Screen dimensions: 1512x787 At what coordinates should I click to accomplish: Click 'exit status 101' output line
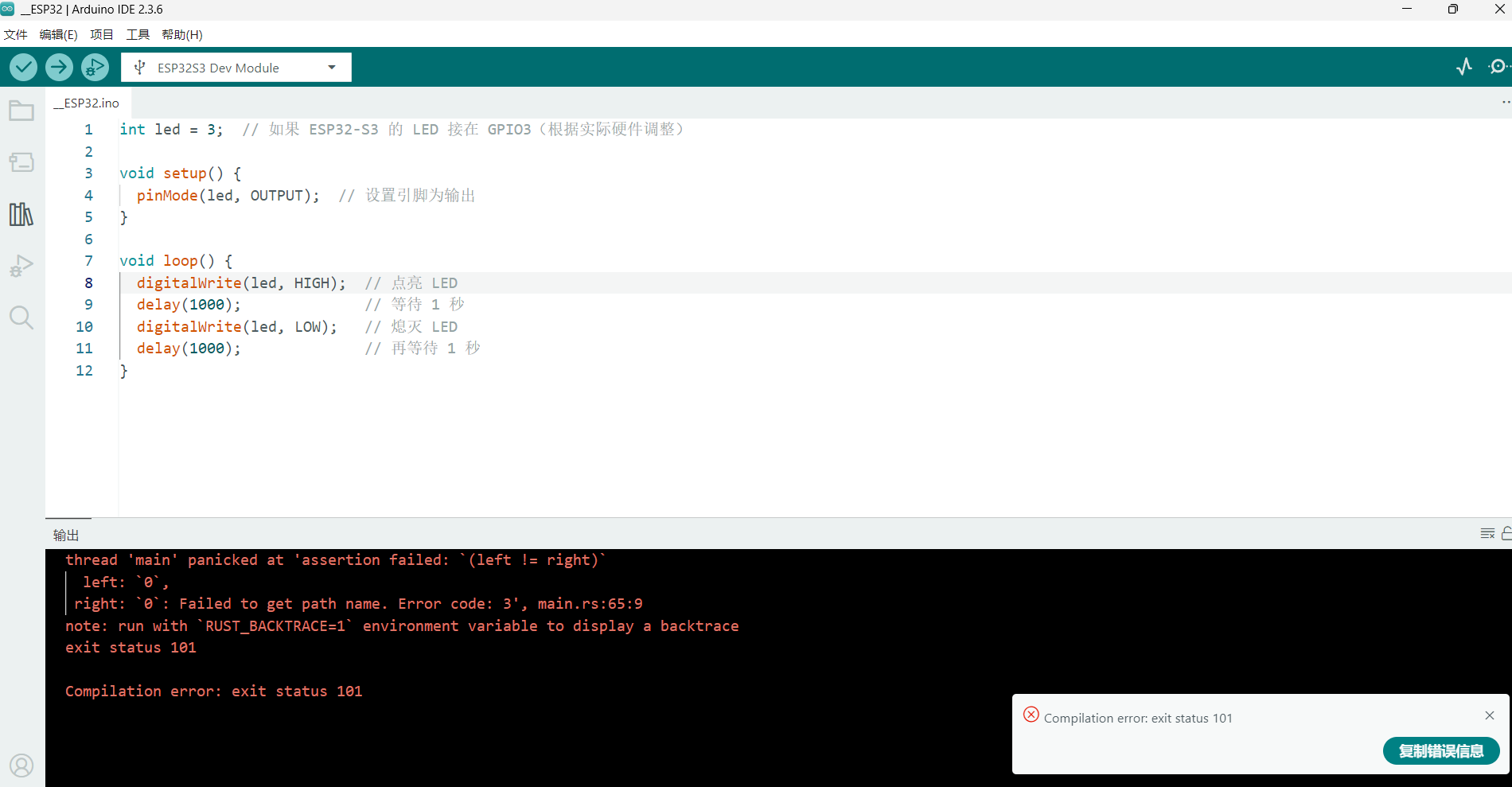pyautogui.click(x=131, y=648)
